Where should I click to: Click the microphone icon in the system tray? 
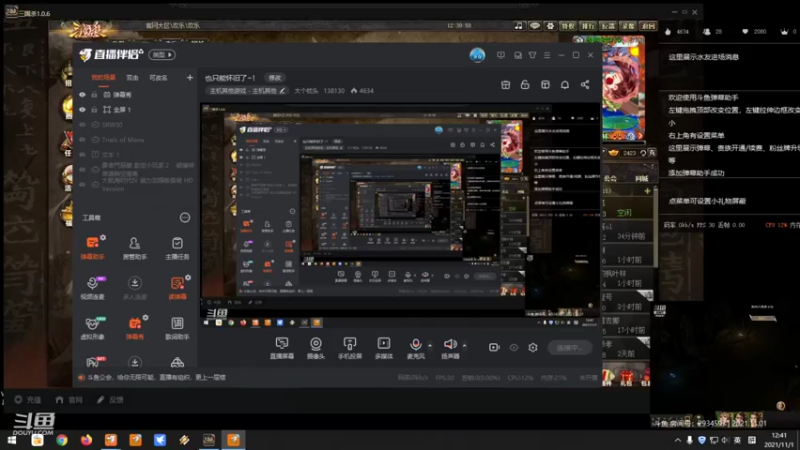(689, 440)
